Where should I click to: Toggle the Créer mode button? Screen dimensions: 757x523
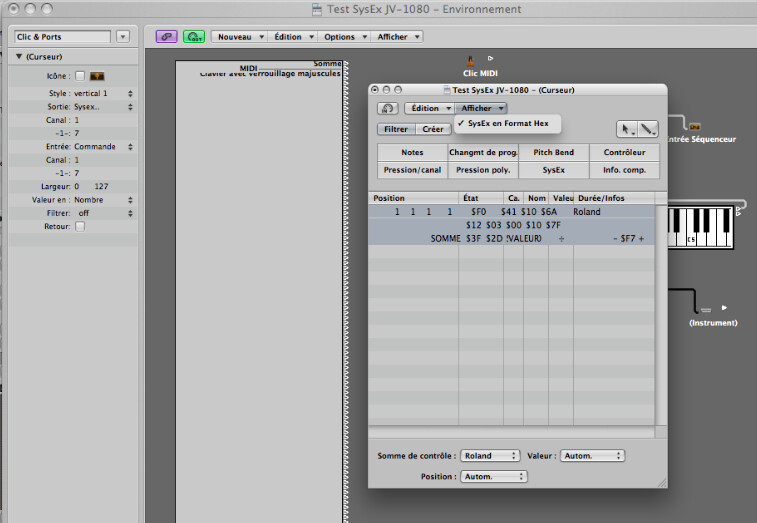point(433,129)
